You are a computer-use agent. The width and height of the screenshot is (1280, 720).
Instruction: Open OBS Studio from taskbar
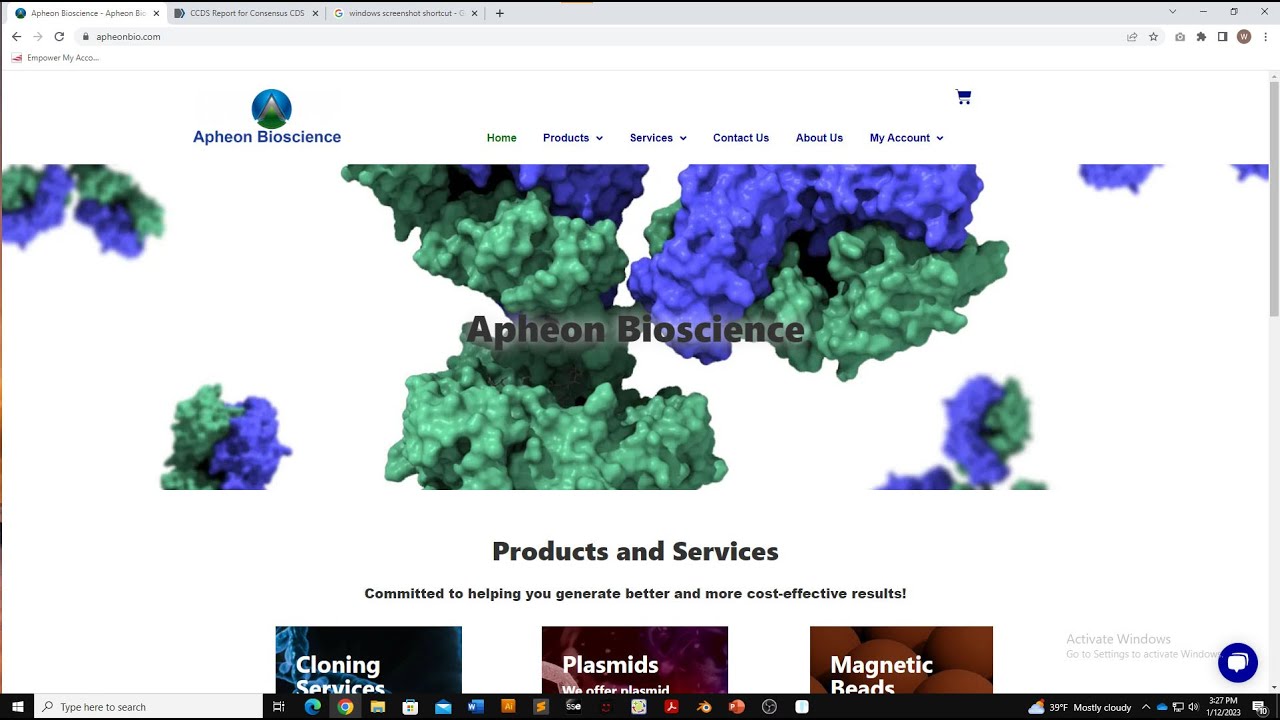[x=769, y=707]
